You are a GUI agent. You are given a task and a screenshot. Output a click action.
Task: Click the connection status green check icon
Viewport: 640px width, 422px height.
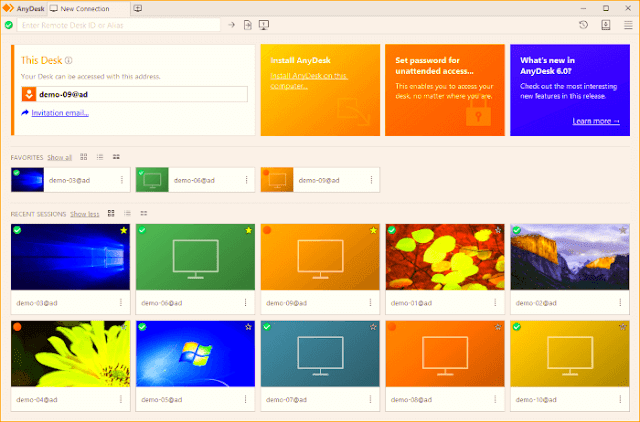pyautogui.click(x=9, y=25)
